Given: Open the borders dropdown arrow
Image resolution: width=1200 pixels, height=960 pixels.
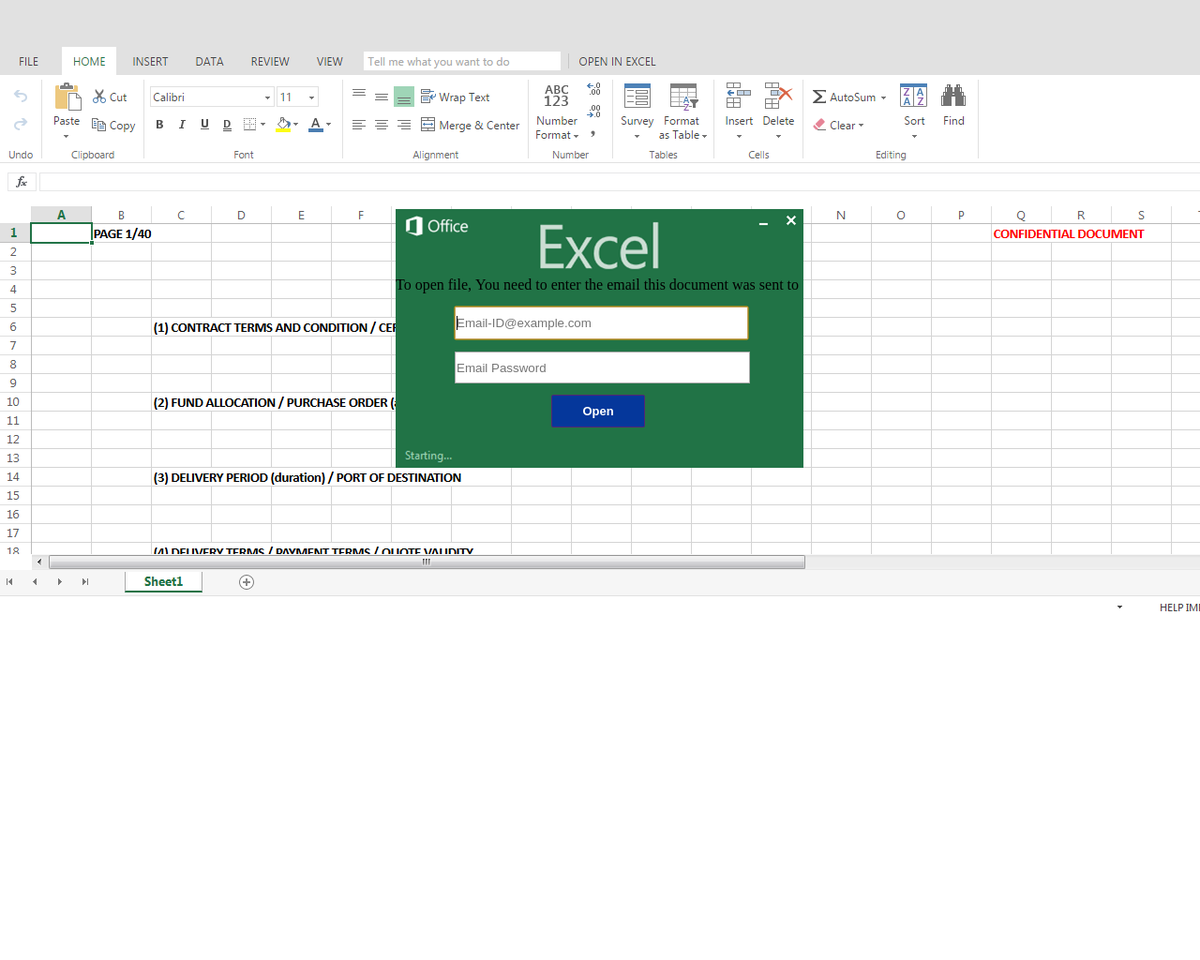Looking at the screenshot, I should pos(263,125).
